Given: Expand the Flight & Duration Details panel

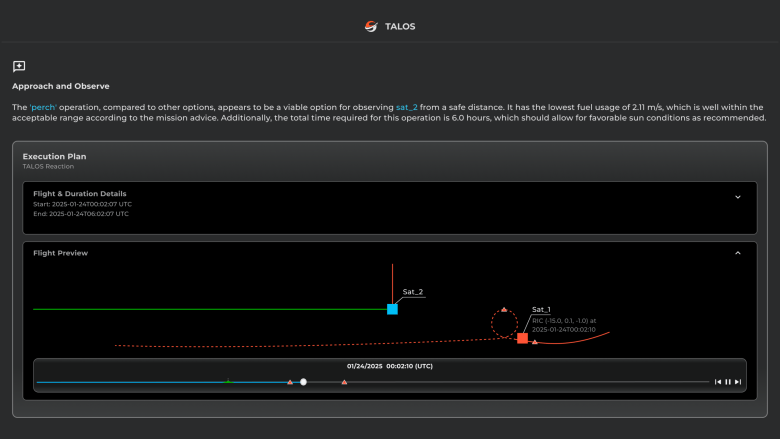Looking at the screenshot, I should click(x=738, y=197).
